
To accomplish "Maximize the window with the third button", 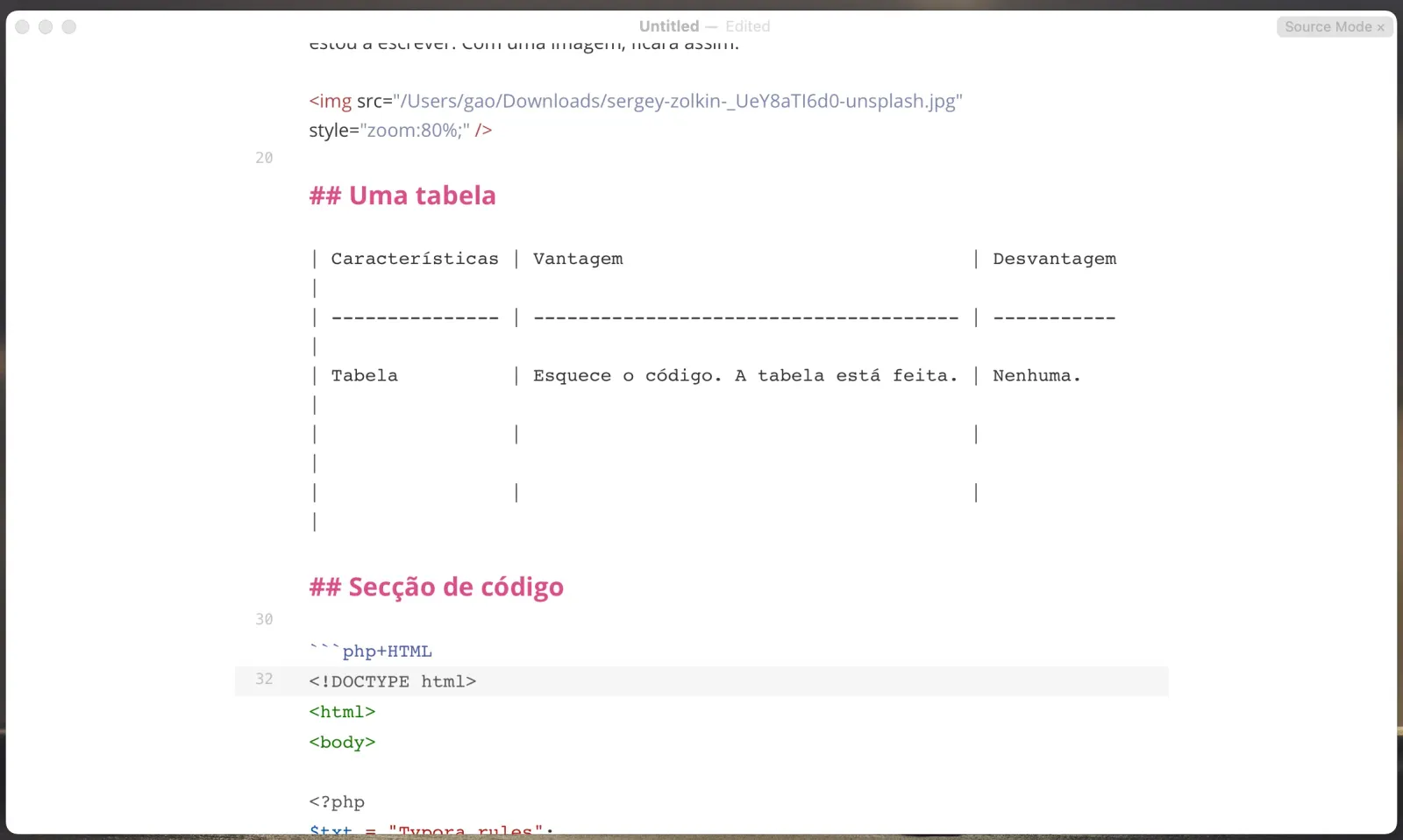I will (x=69, y=27).
